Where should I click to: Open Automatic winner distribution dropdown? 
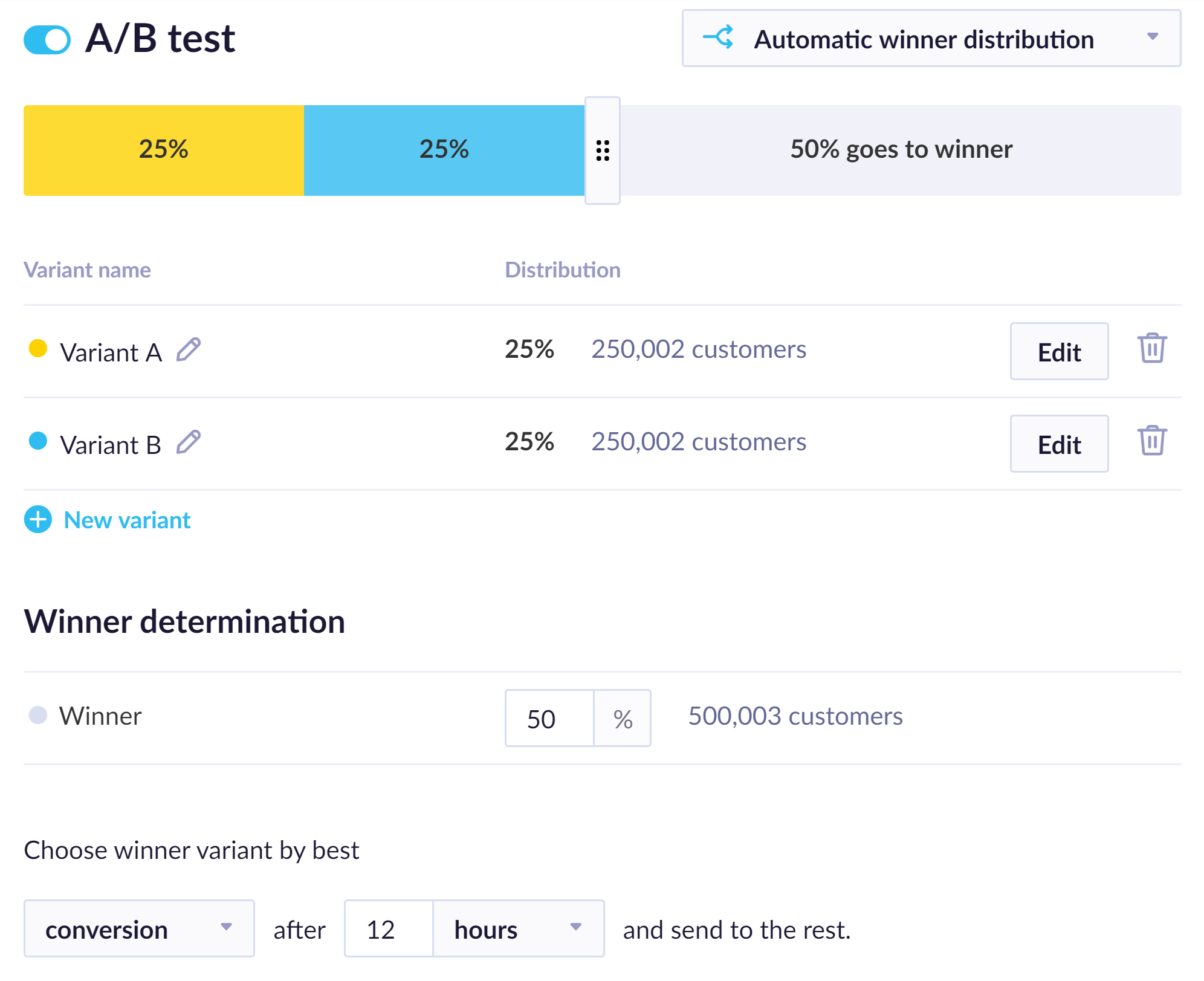click(x=931, y=39)
